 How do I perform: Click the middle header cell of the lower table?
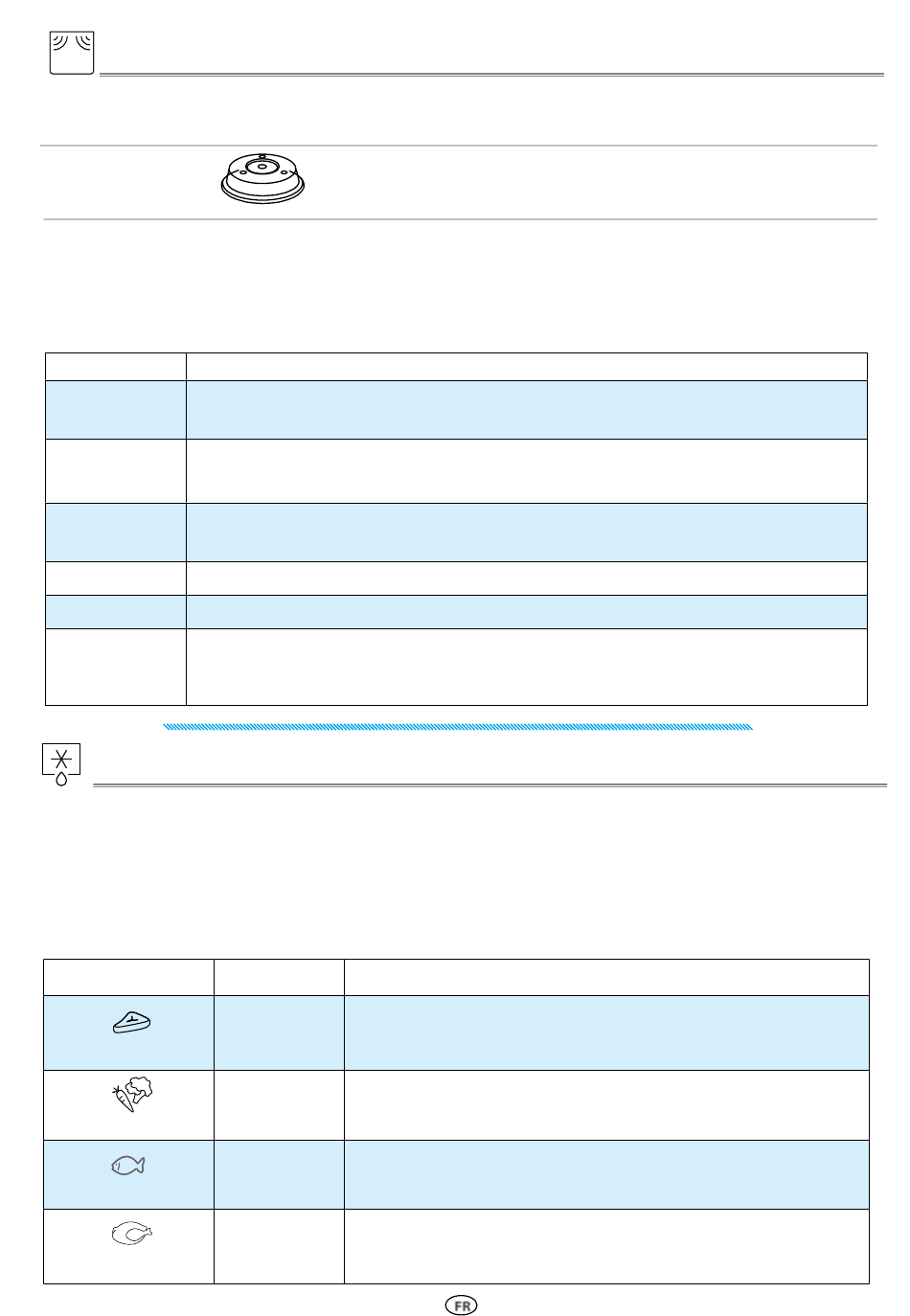279,977
